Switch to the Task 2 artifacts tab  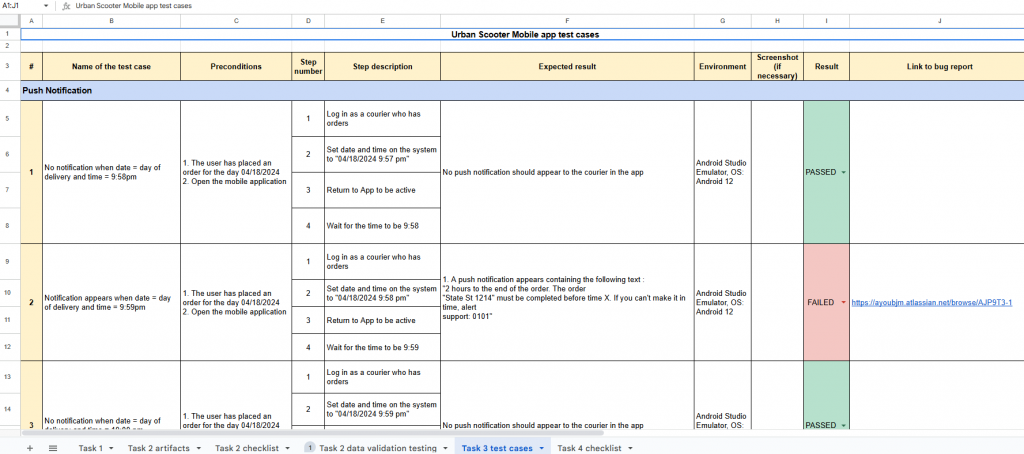click(x=158, y=448)
